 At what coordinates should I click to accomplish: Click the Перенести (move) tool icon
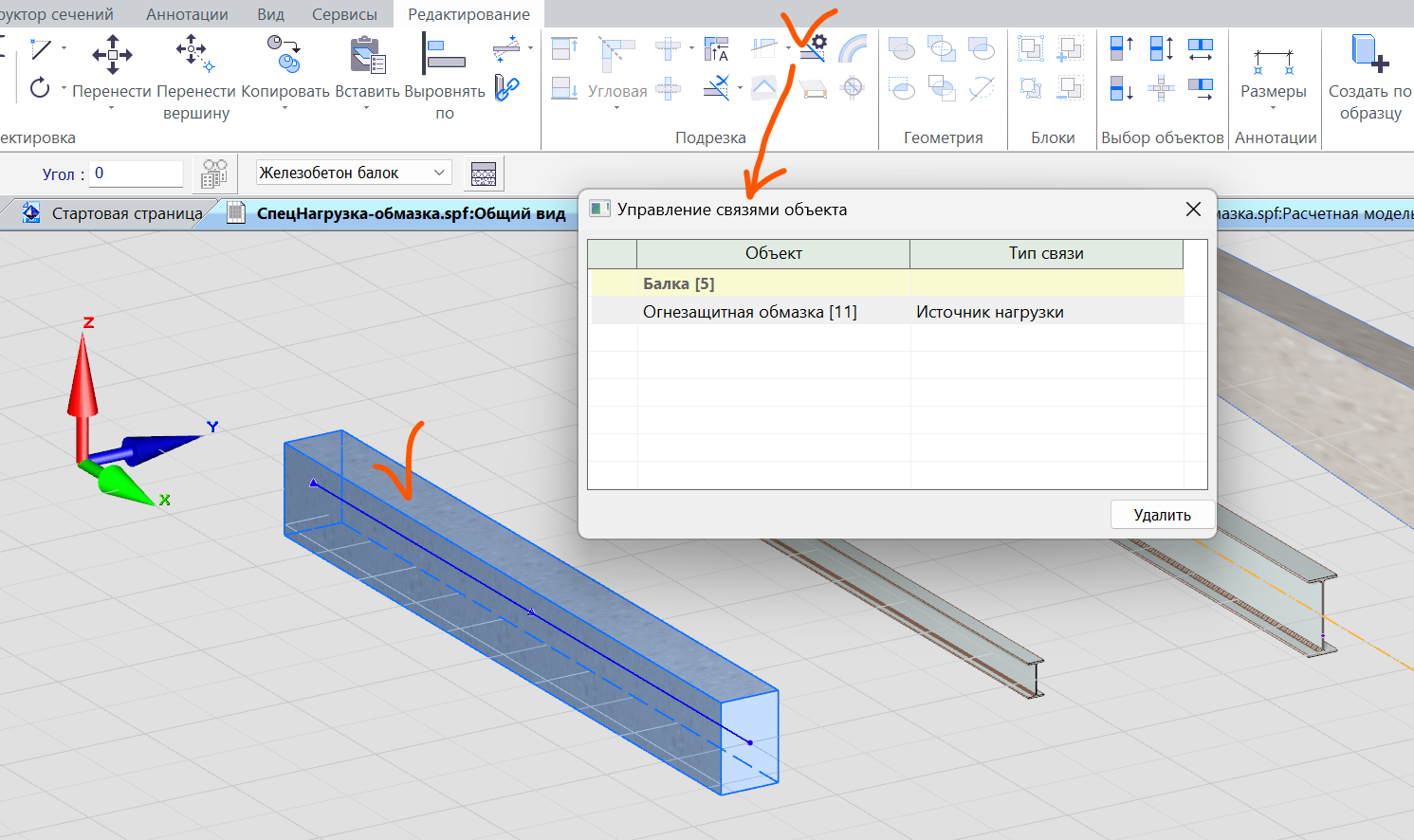(x=112, y=54)
